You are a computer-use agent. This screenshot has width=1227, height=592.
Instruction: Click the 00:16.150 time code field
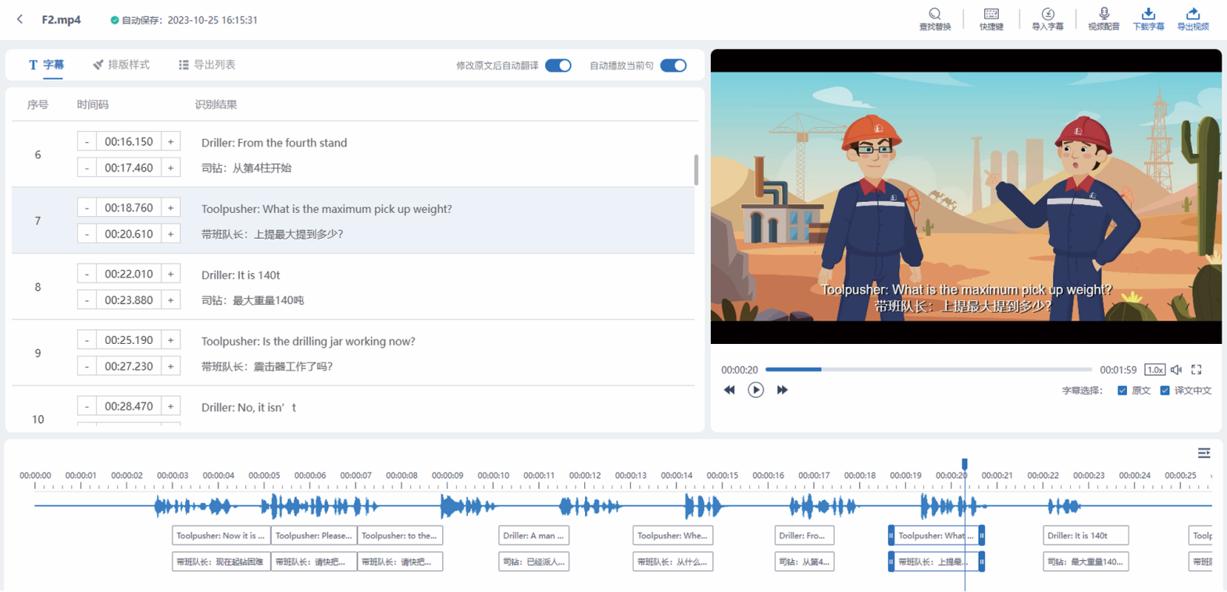129,142
